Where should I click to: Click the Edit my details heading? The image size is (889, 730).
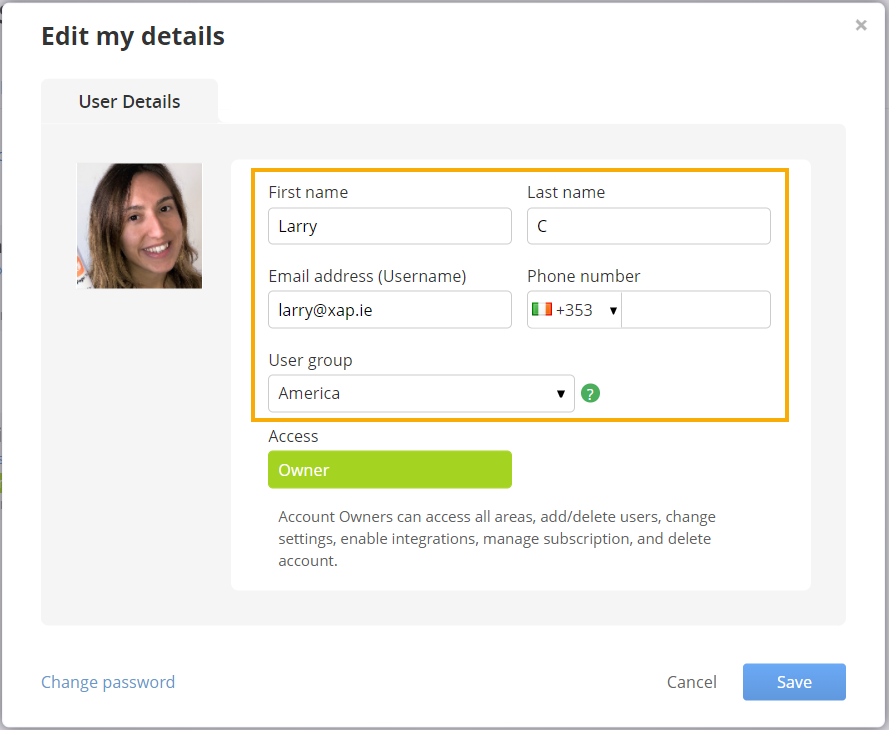(133, 36)
